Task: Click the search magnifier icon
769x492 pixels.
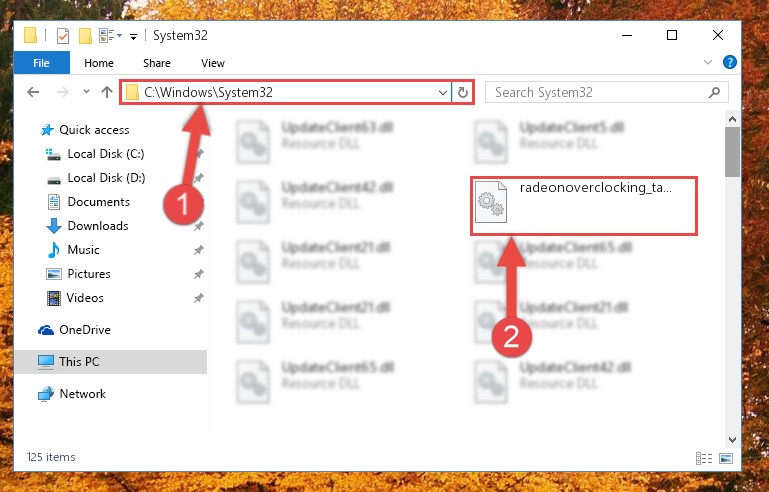Action: click(x=715, y=92)
